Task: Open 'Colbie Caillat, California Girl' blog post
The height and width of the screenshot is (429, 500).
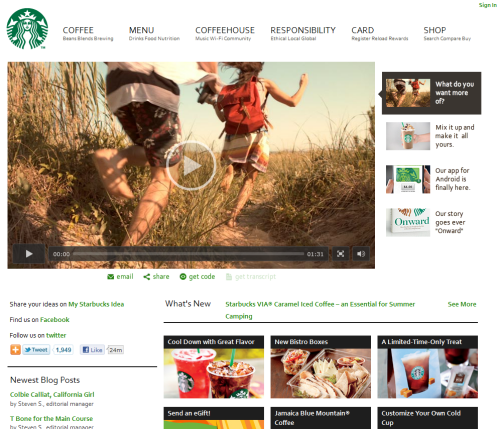Action: pos(52,395)
